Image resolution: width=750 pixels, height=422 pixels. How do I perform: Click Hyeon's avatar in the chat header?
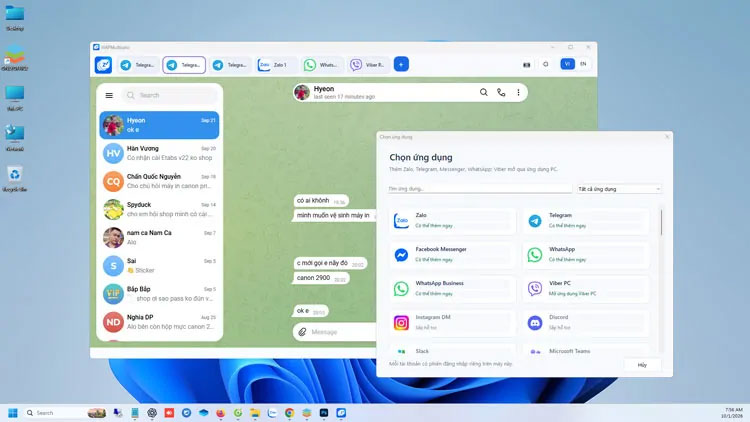point(302,92)
